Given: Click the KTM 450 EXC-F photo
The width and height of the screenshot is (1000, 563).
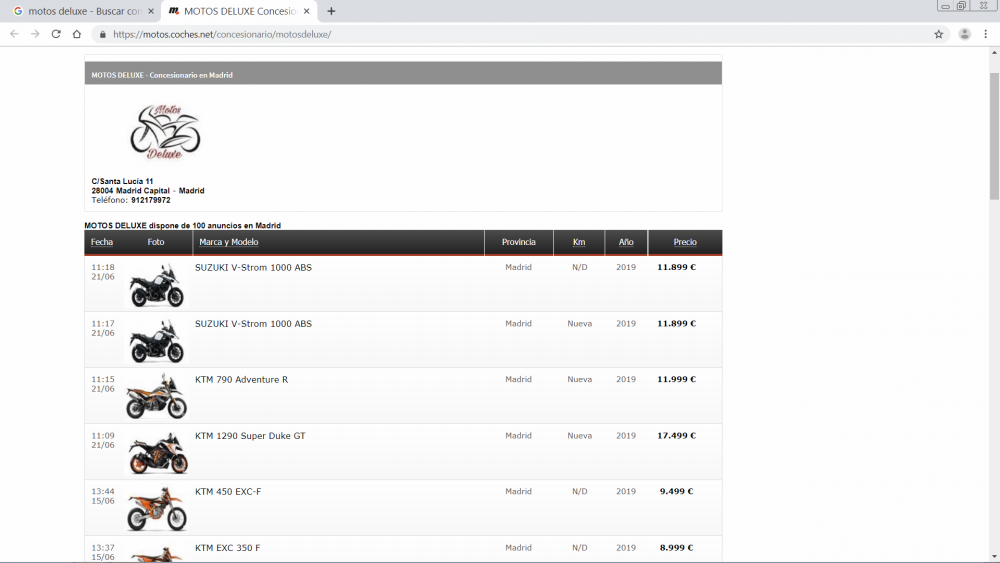Looking at the screenshot, I should tap(157, 508).
